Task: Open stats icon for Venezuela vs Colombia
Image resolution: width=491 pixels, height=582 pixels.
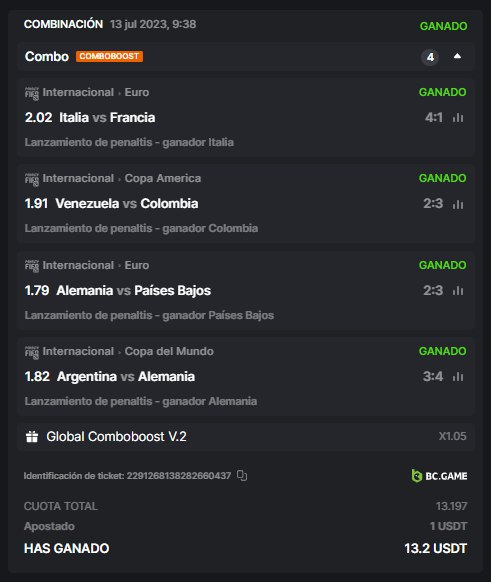Action: point(458,204)
